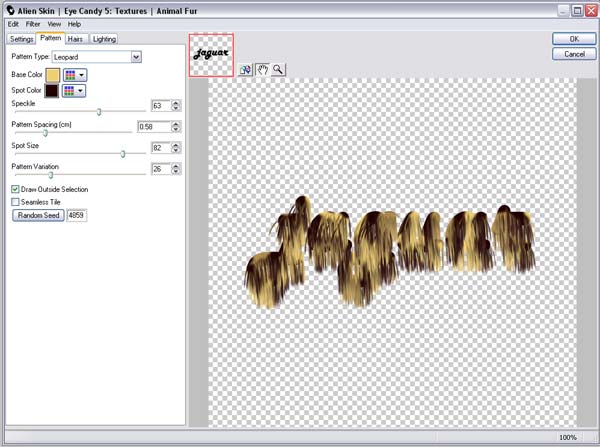Click the Speckle value field
The image size is (600, 447).
click(x=161, y=106)
